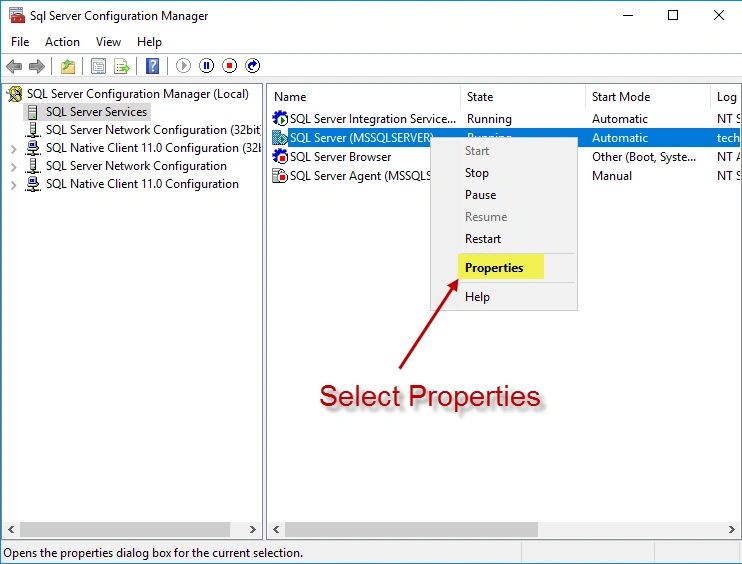Click Other (Boot, Syste... start mode cell
The image size is (742, 564).
644,157
